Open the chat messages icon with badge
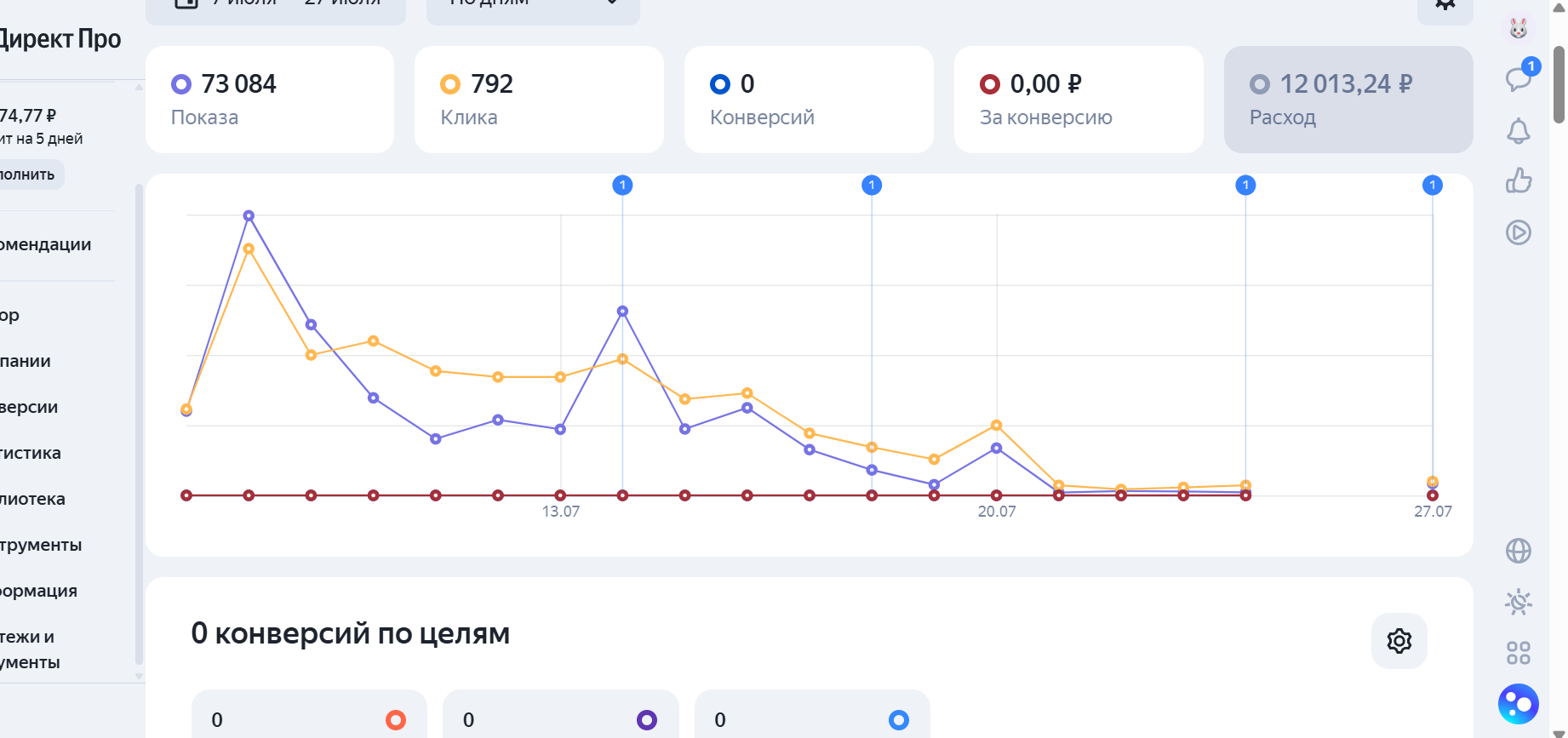The height and width of the screenshot is (738, 1568). (x=1519, y=78)
